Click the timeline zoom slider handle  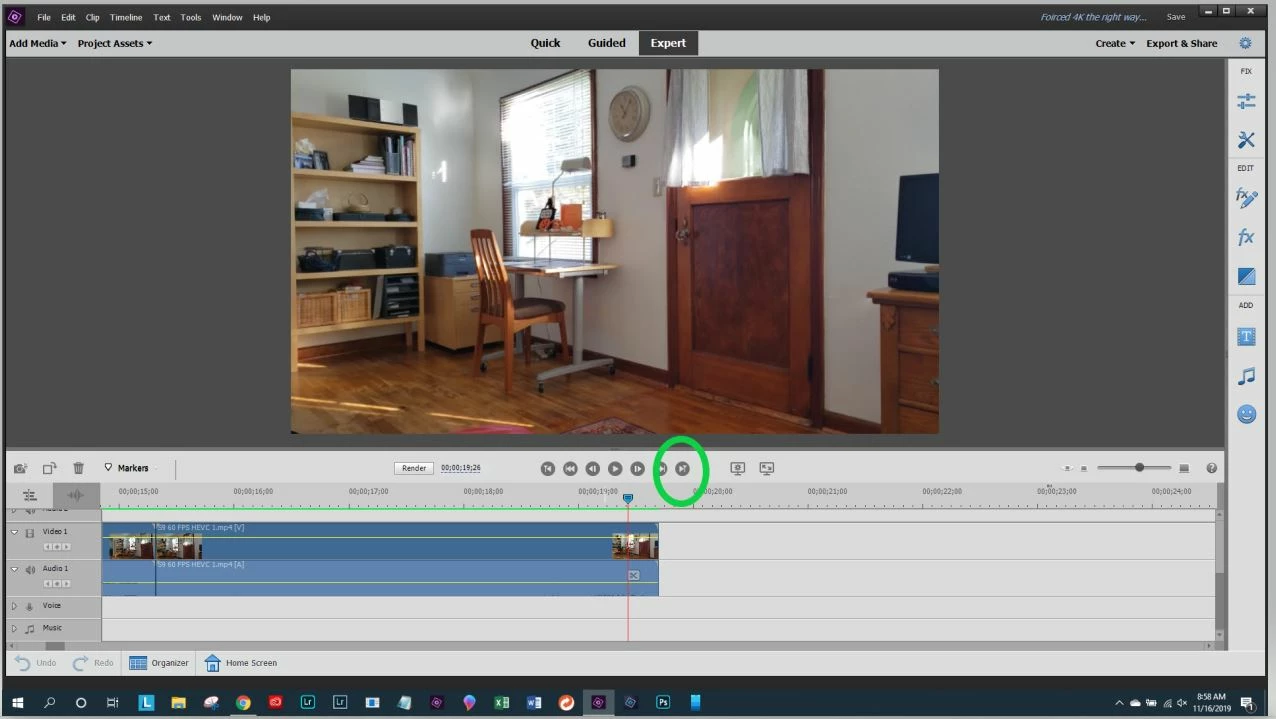pos(1139,468)
